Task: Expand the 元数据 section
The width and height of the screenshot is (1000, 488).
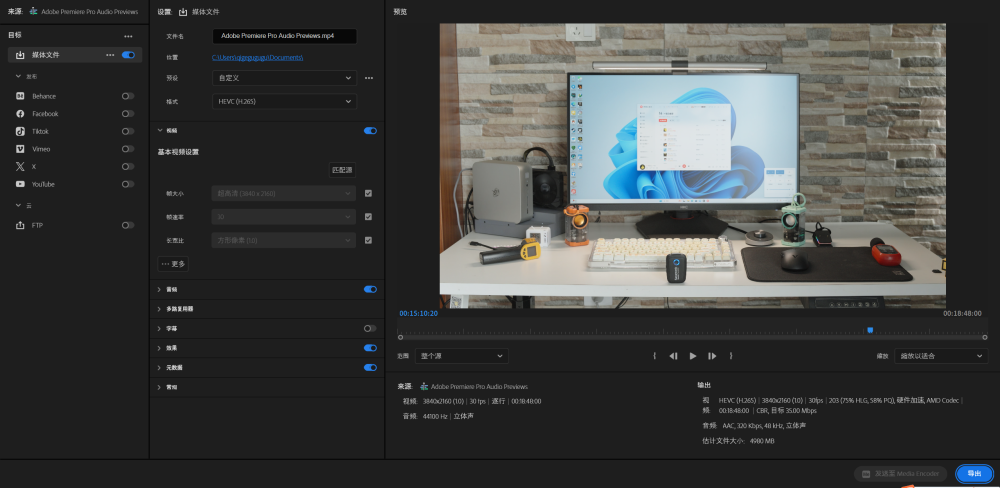Action: point(160,368)
